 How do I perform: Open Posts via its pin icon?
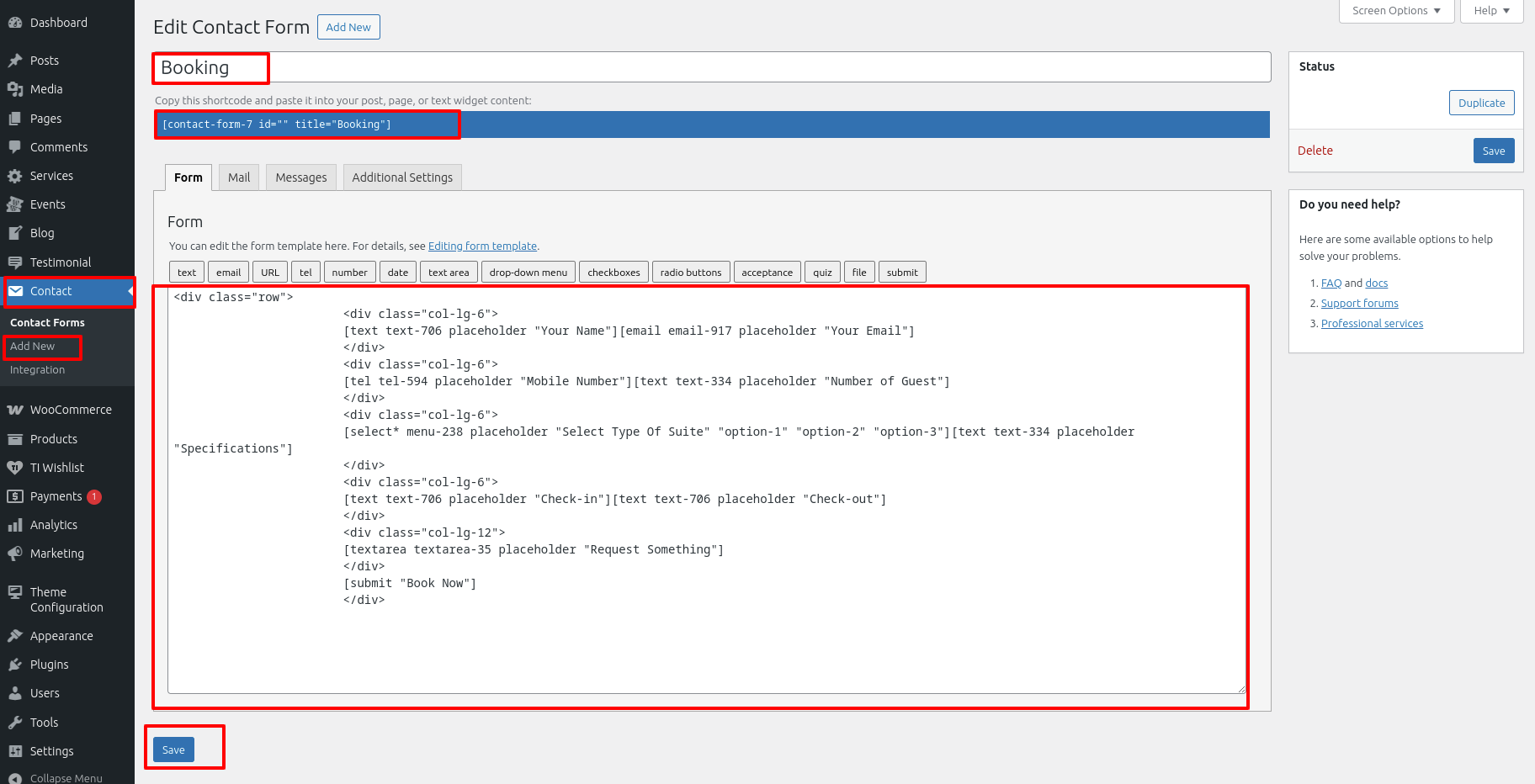(15, 61)
